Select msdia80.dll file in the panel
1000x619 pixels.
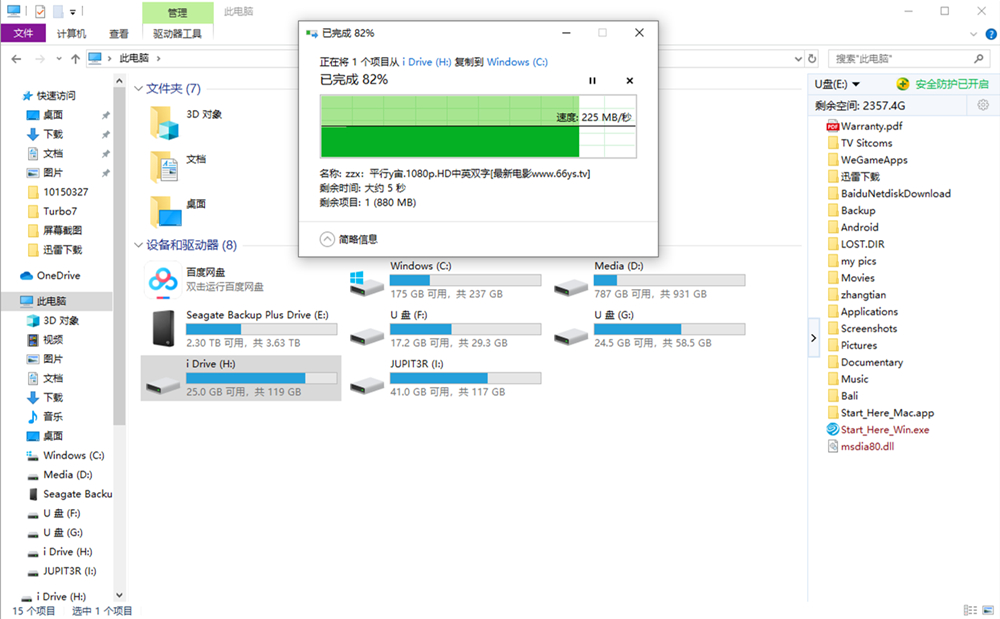pos(861,446)
